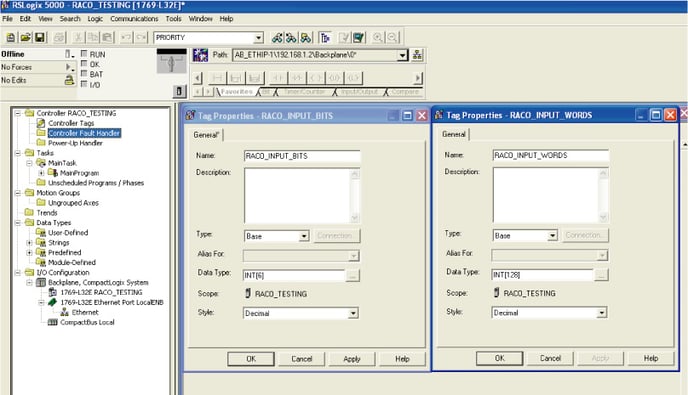Image resolution: width=688 pixels, height=395 pixels.
Task: Open the Tools menu
Action: point(173,19)
